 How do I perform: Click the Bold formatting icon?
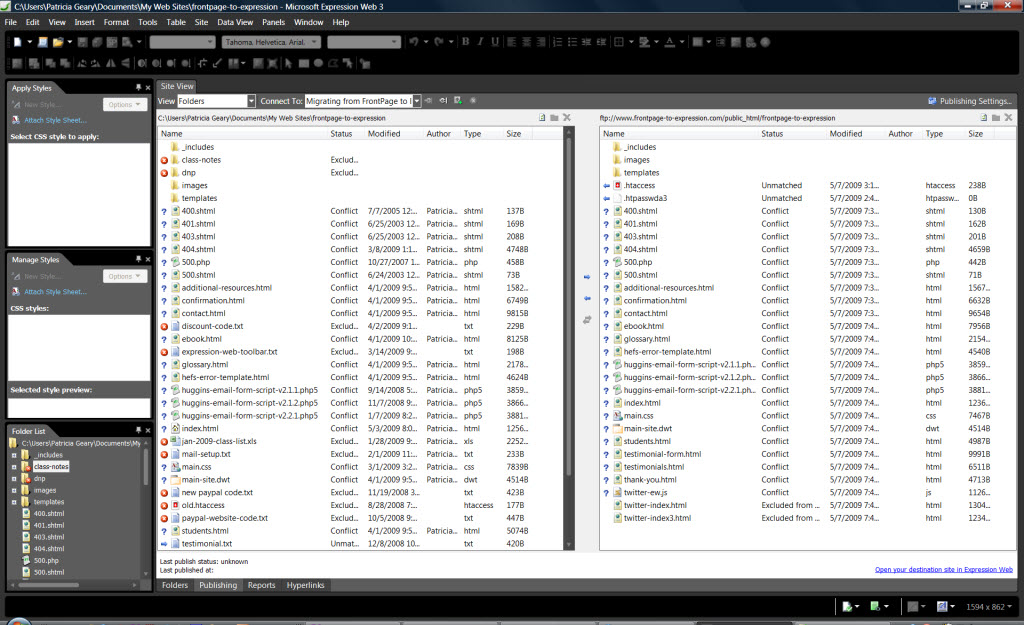tap(466, 42)
